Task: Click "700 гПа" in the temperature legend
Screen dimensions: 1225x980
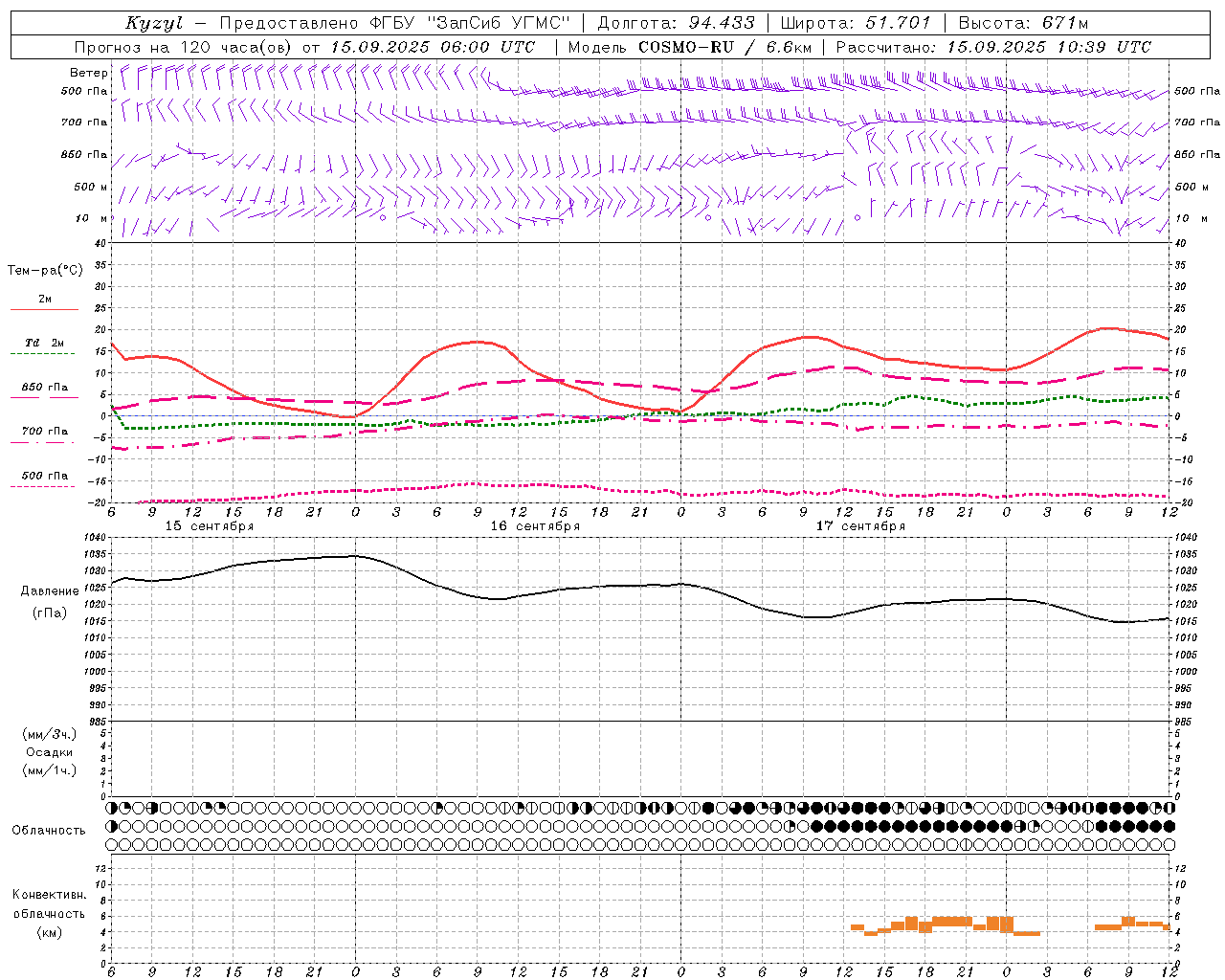Action: pyautogui.click(x=44, y=431)
